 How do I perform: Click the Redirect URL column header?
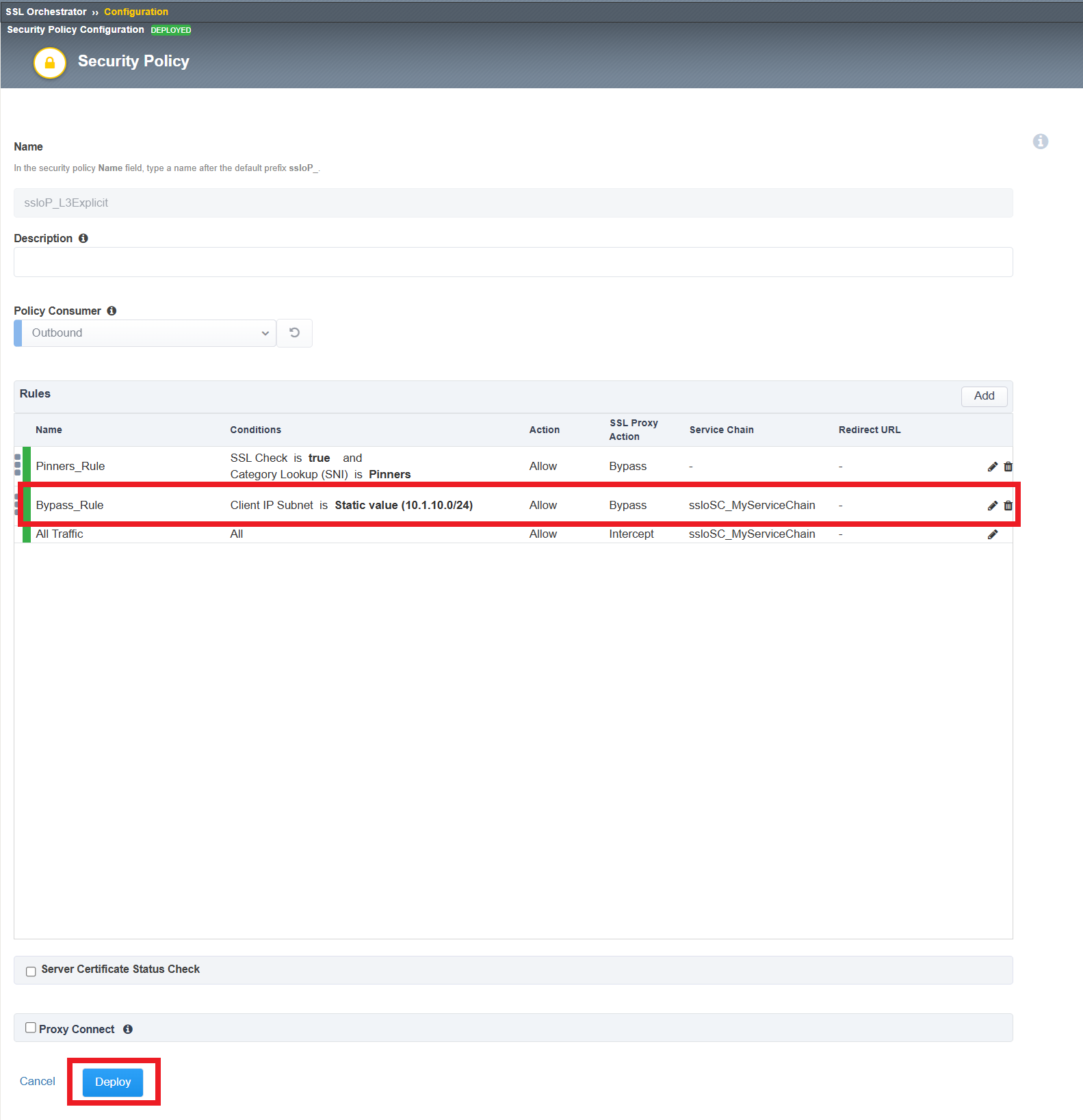click(x=870, y=430)
